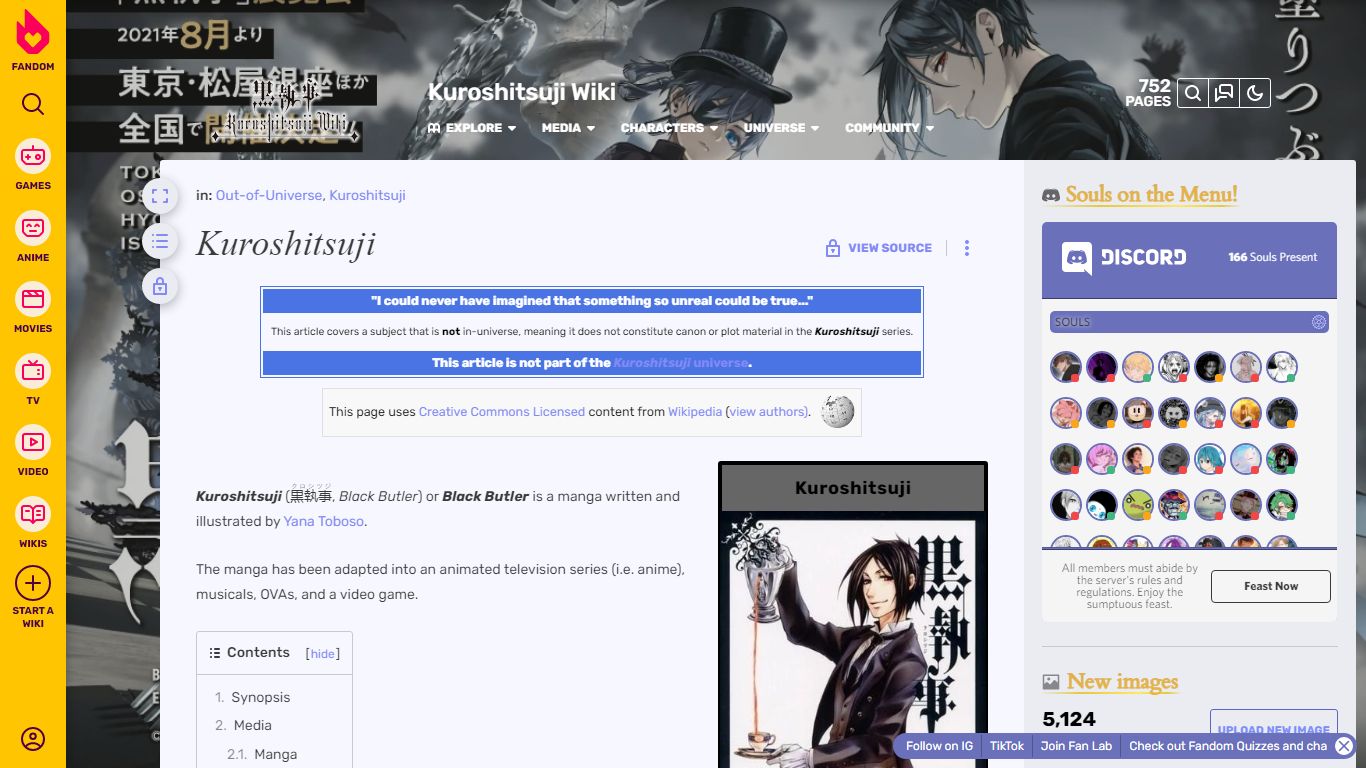Jump to Synopsis in Contents
1366x768 pixels.
(260, 697)
